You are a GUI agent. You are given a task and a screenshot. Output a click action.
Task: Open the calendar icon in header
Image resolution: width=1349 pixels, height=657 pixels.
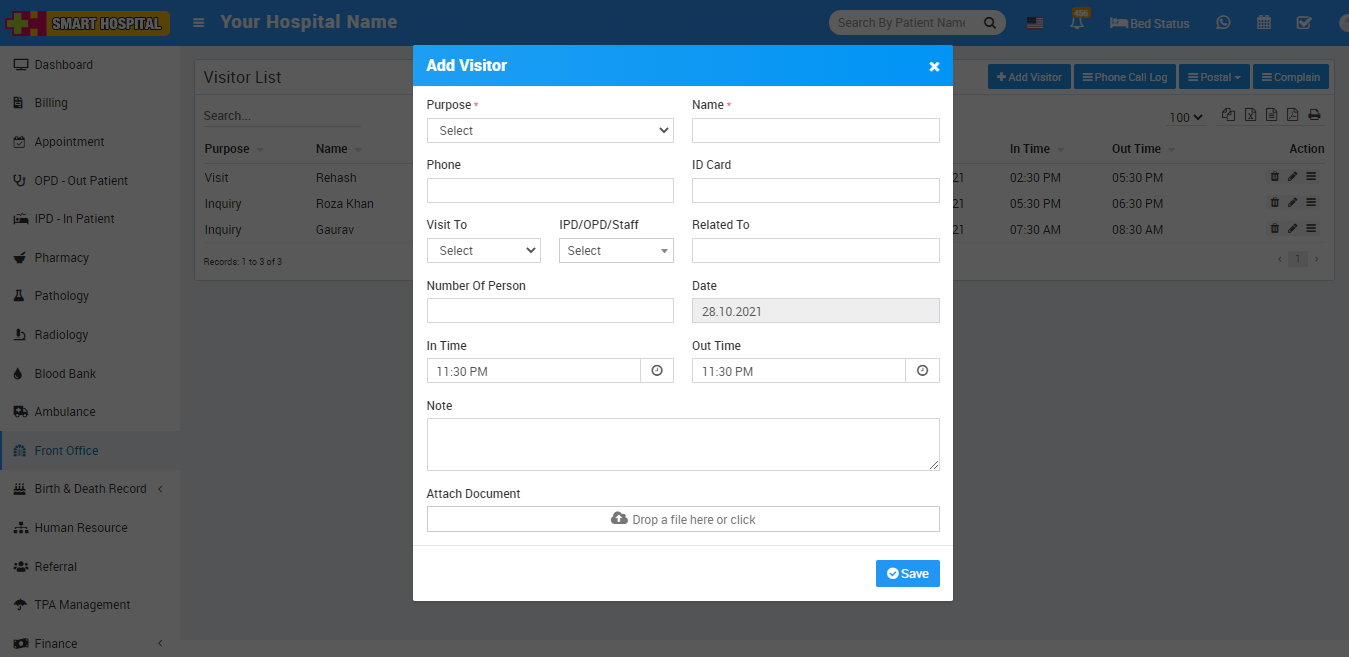click(1264, 23)
